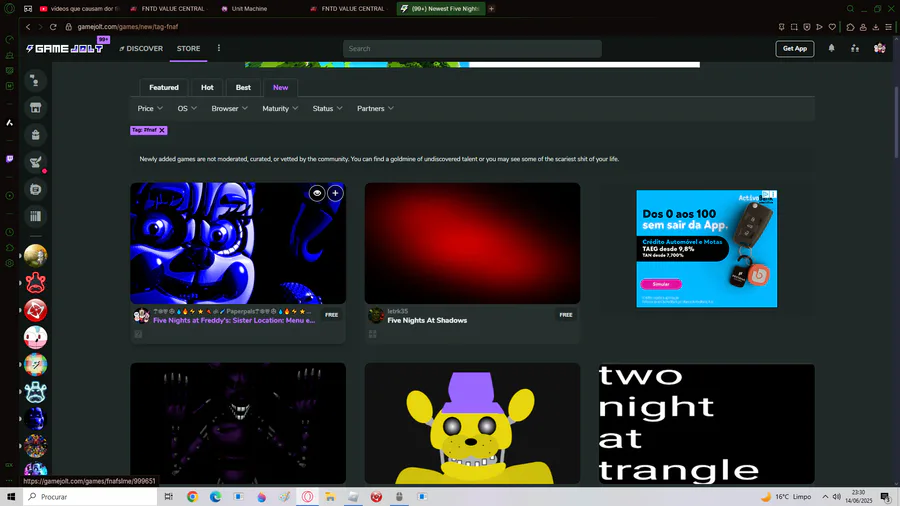
Task: Expand the OS filter dropdown
Action: tap(187, 108)
